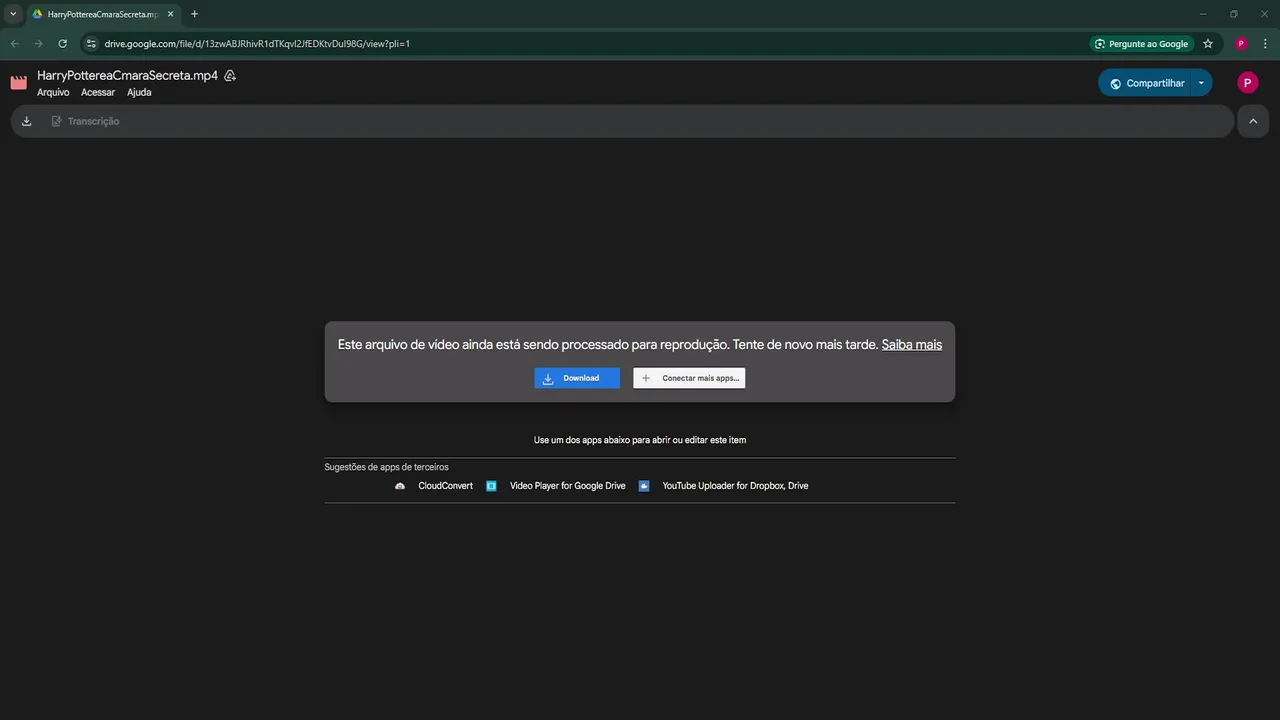
Task: Click the browser forward arrow
Action: click(39, 44)
